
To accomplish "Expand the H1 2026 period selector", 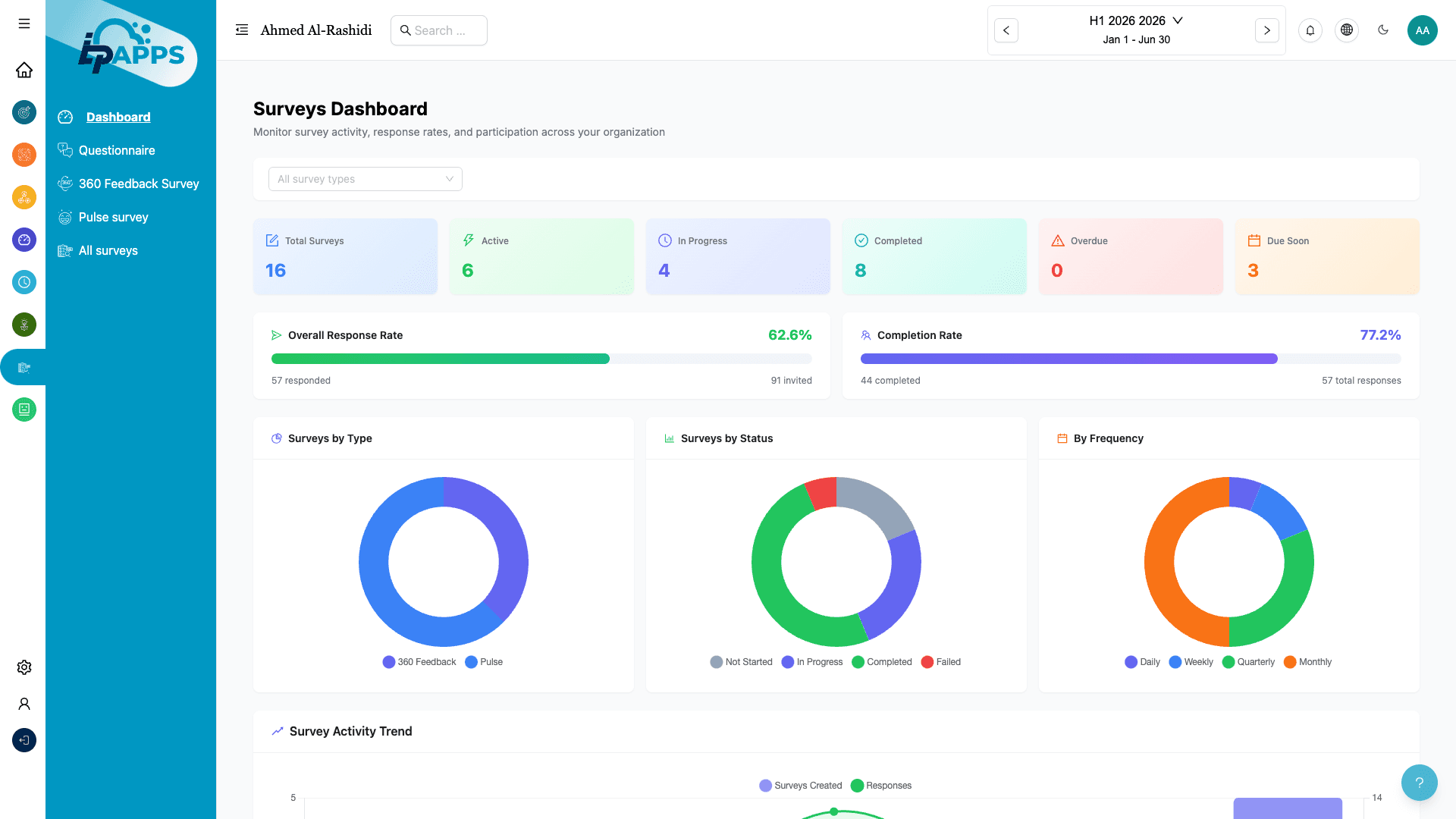I will click(x=1135, y=20).
